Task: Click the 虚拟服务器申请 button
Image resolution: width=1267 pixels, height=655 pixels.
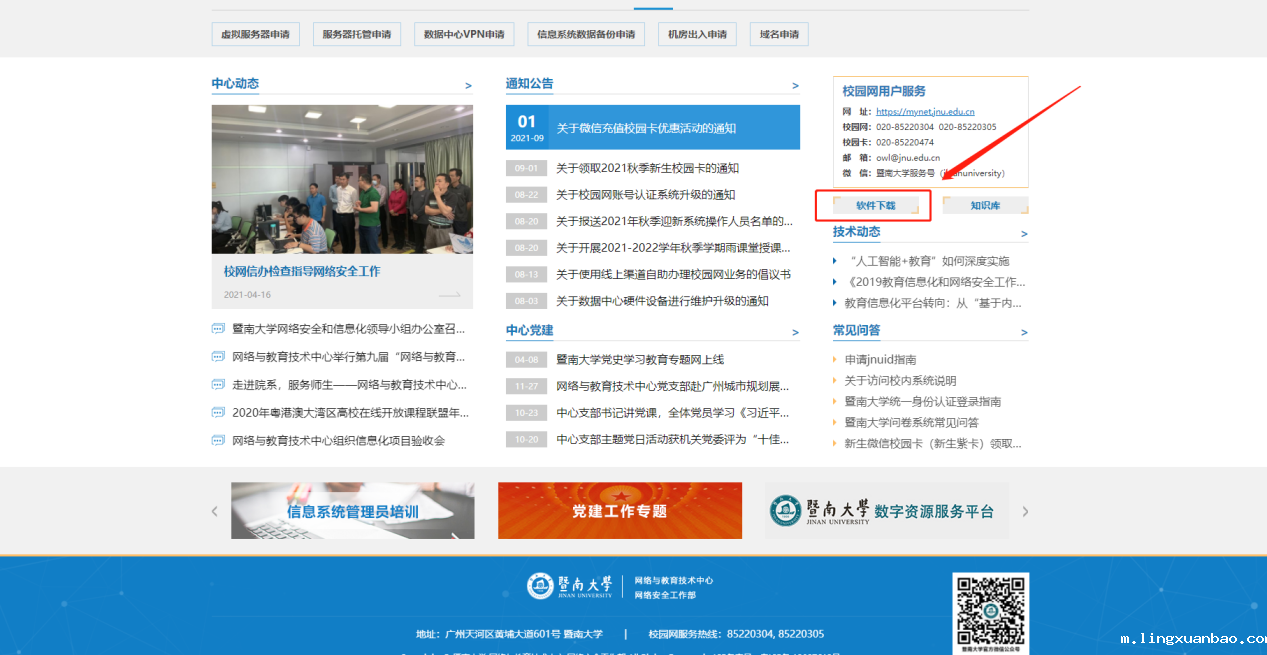Action: pyautogui.click(x=256, y=34)
